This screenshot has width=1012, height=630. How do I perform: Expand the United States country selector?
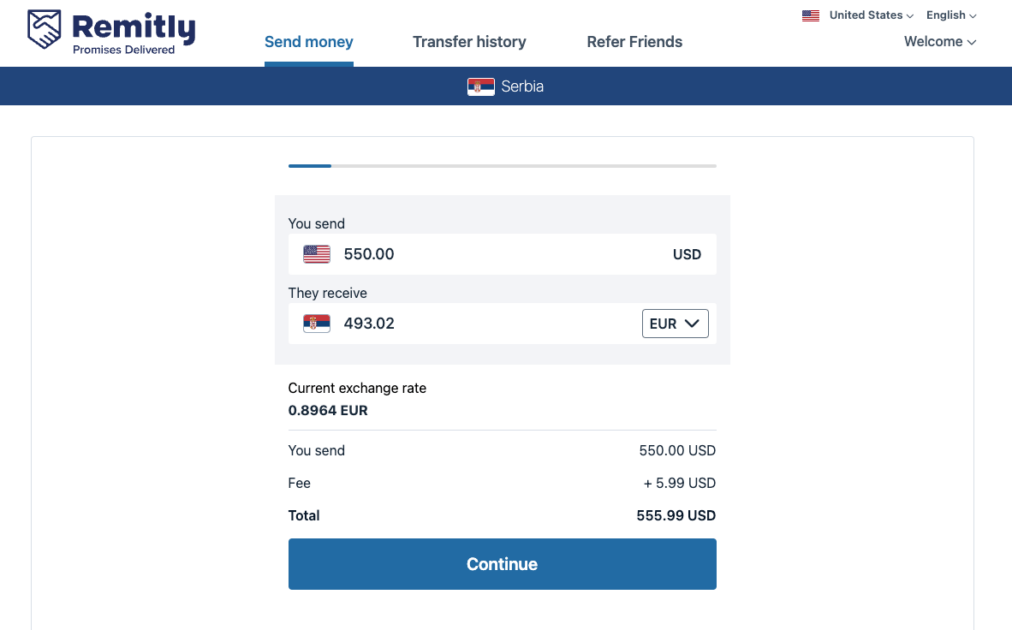868,15
